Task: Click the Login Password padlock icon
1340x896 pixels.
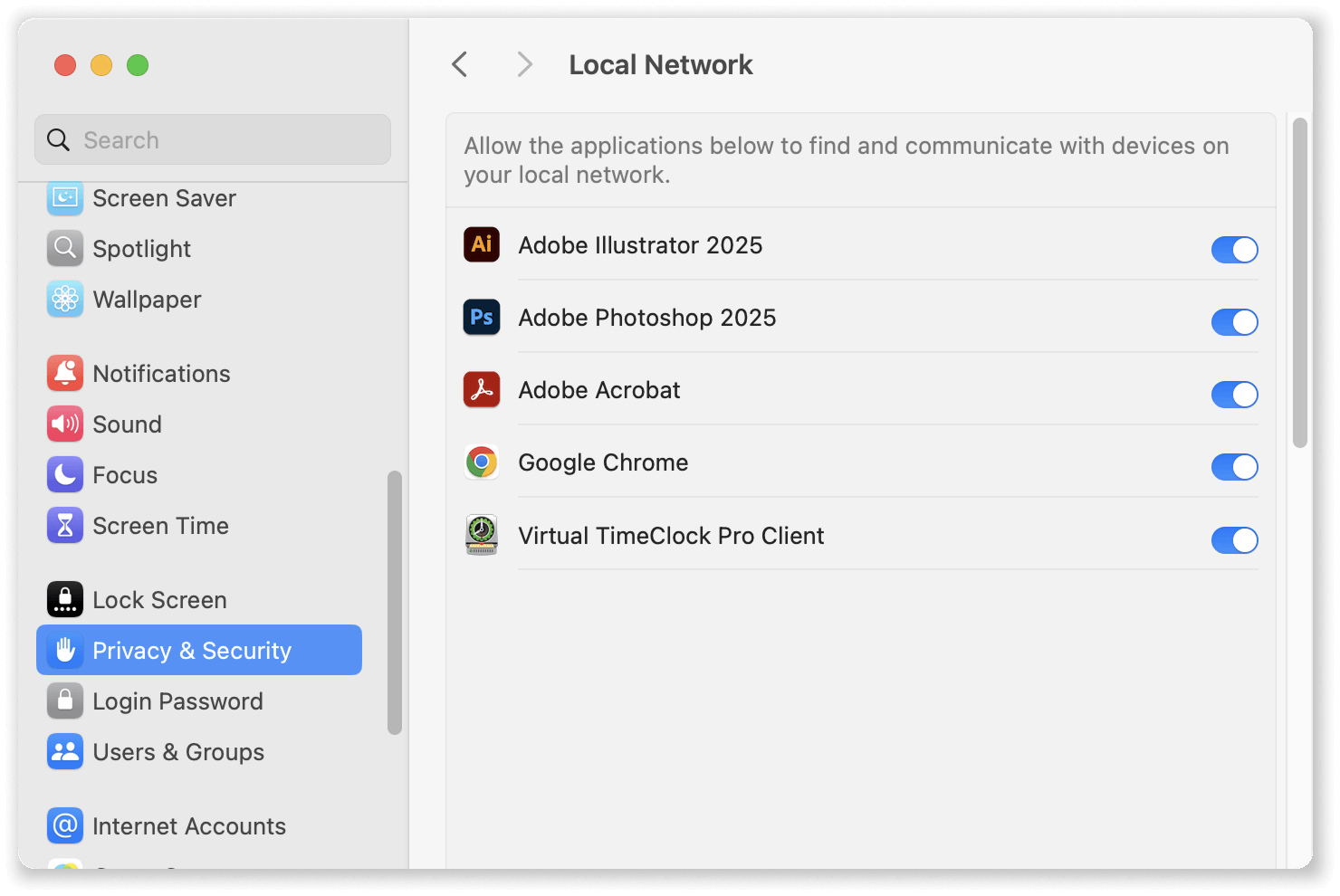Action: click(65, 701)
